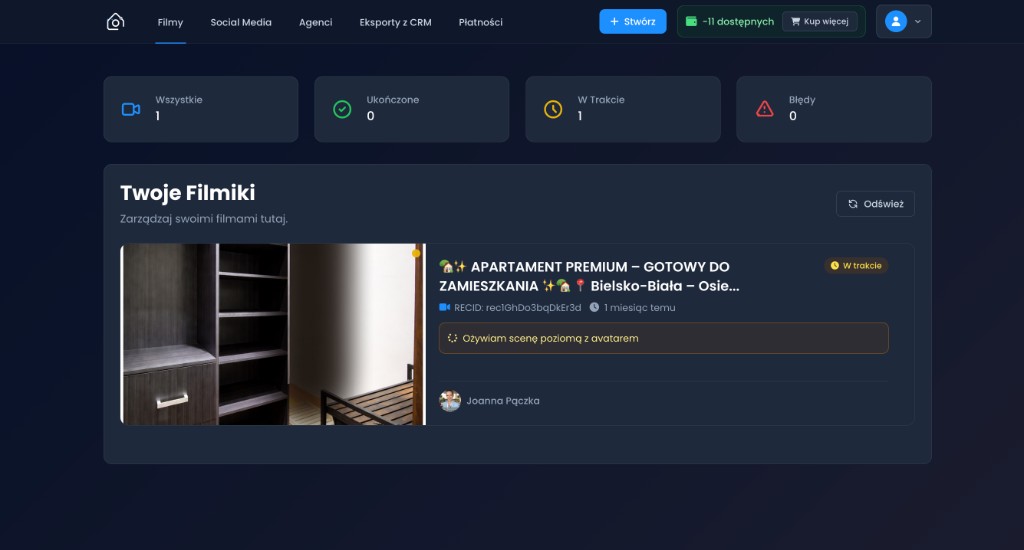Click the clock icon in W Trakcie card
The width and height of the screenshot is (1024, 550).
click(x=553, y=109)
